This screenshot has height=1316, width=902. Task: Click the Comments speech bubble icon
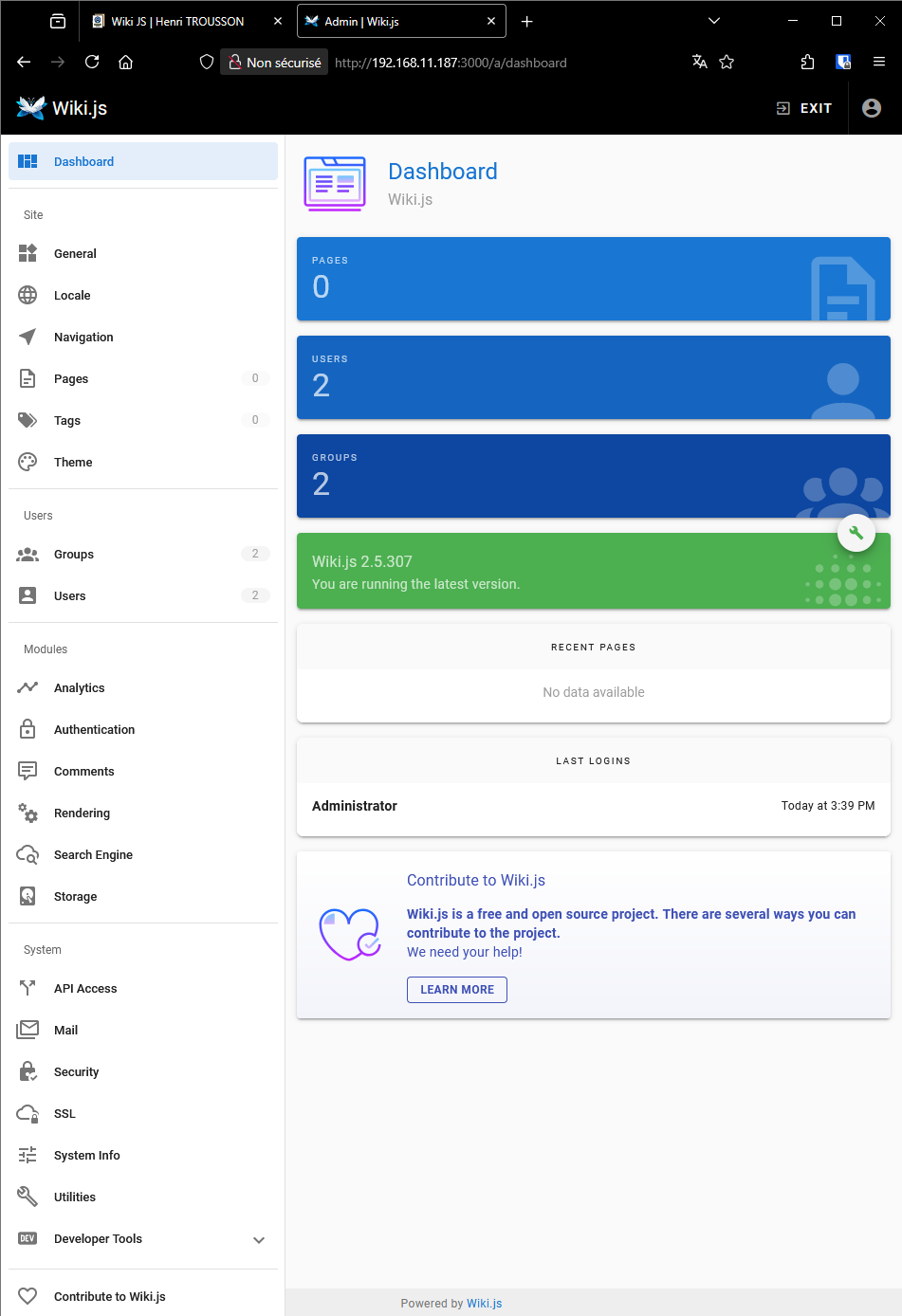click(x=28, y=771)
